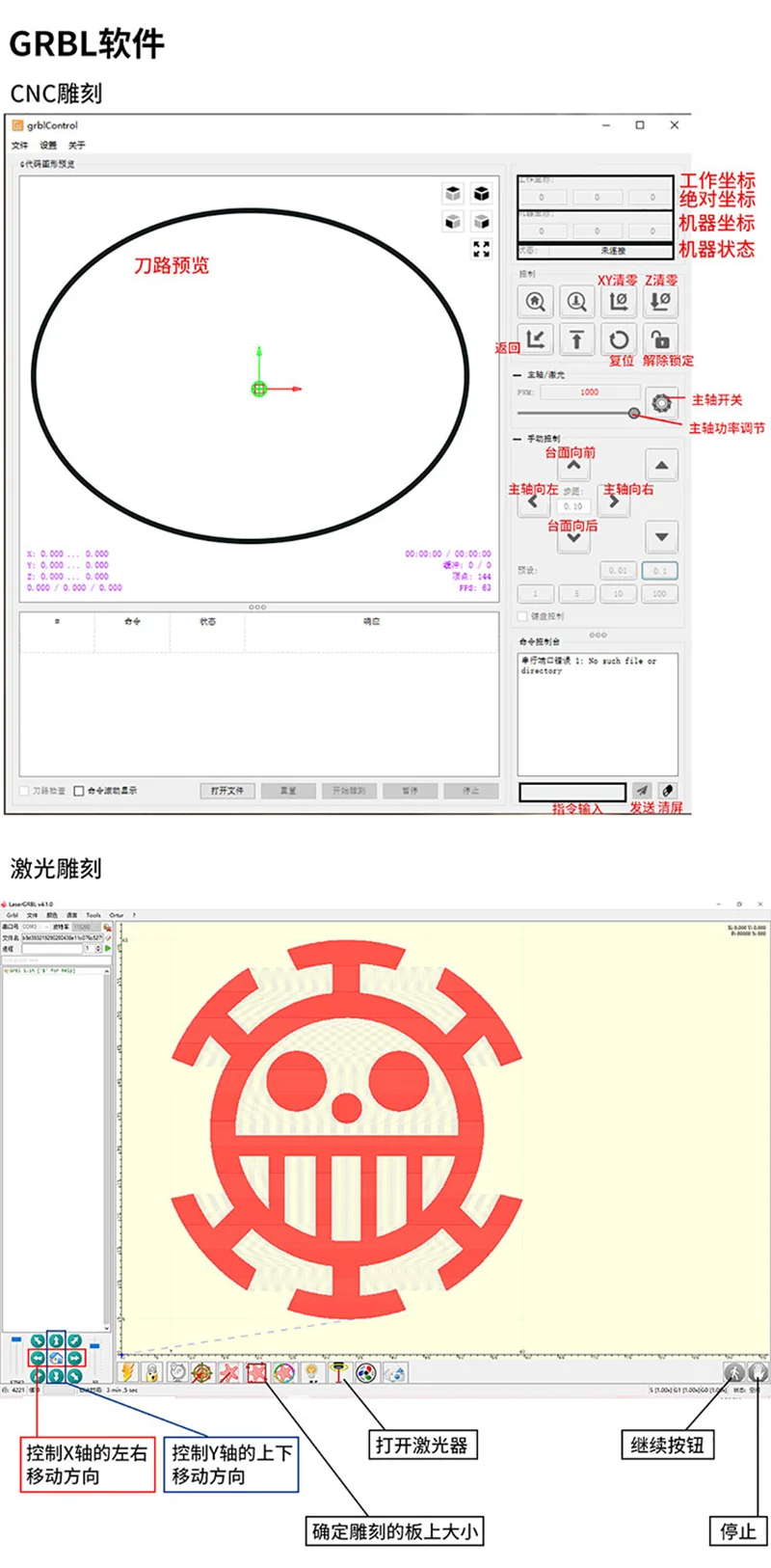Open the 关于 menu in grblControl
This screenshot has width=771, height=1568.
76,146
